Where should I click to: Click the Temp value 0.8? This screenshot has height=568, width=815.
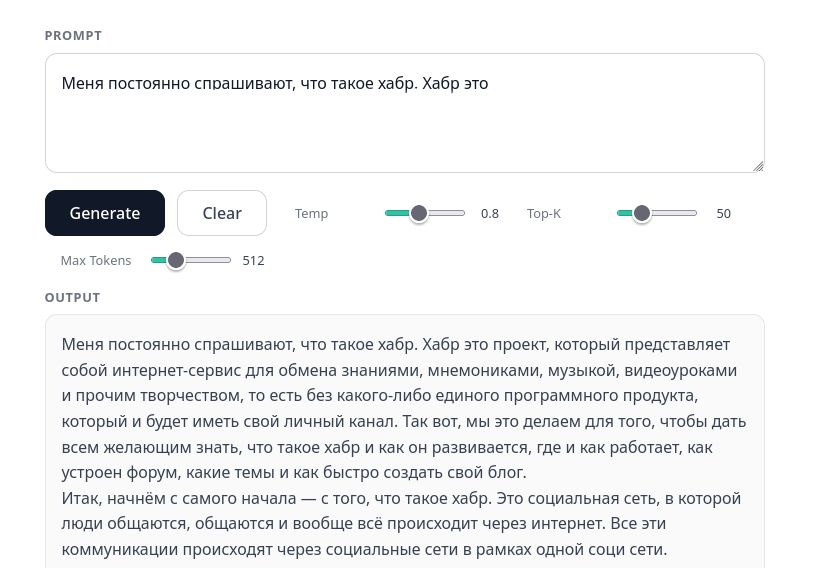[x=490, y=214]
